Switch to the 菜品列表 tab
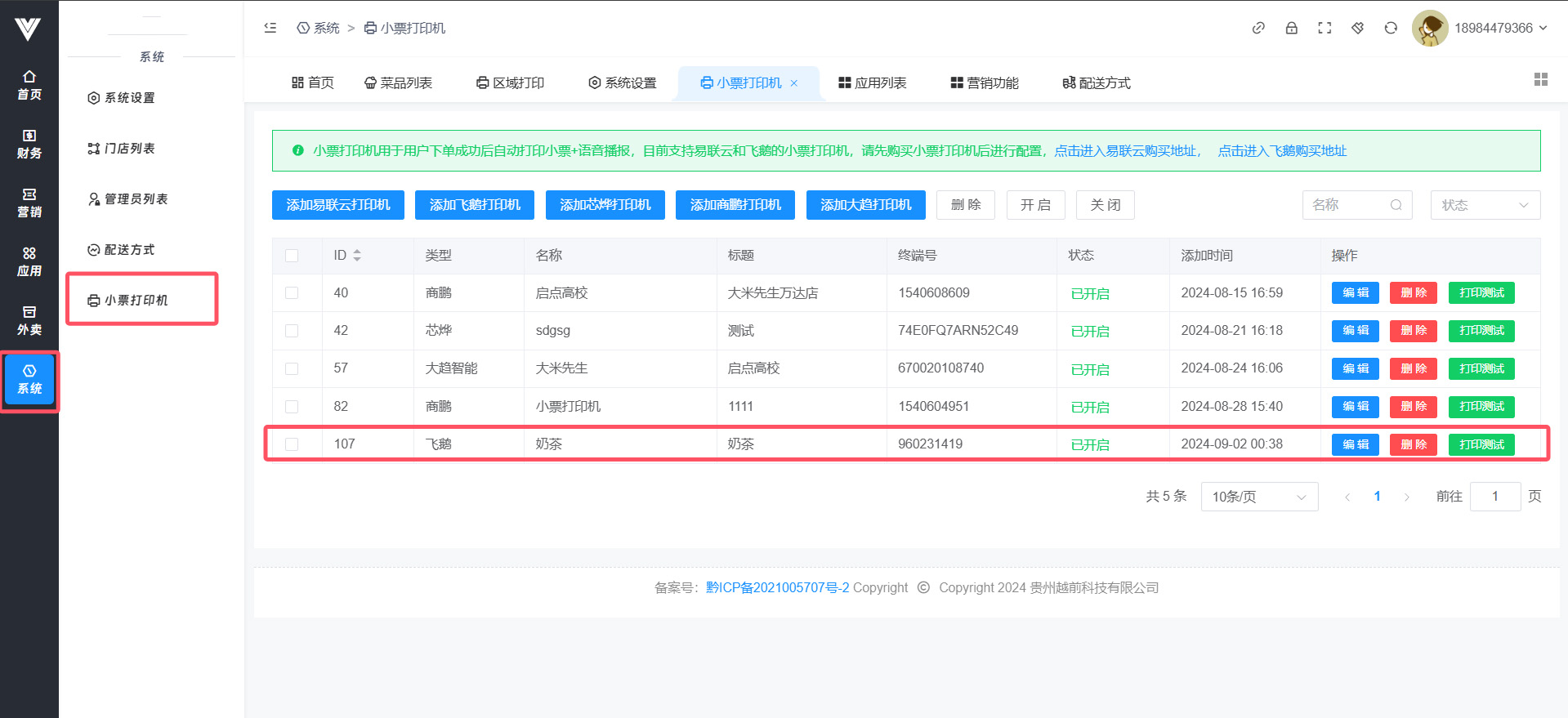This screenshot has height=718, width=1568. pos(398,83)
